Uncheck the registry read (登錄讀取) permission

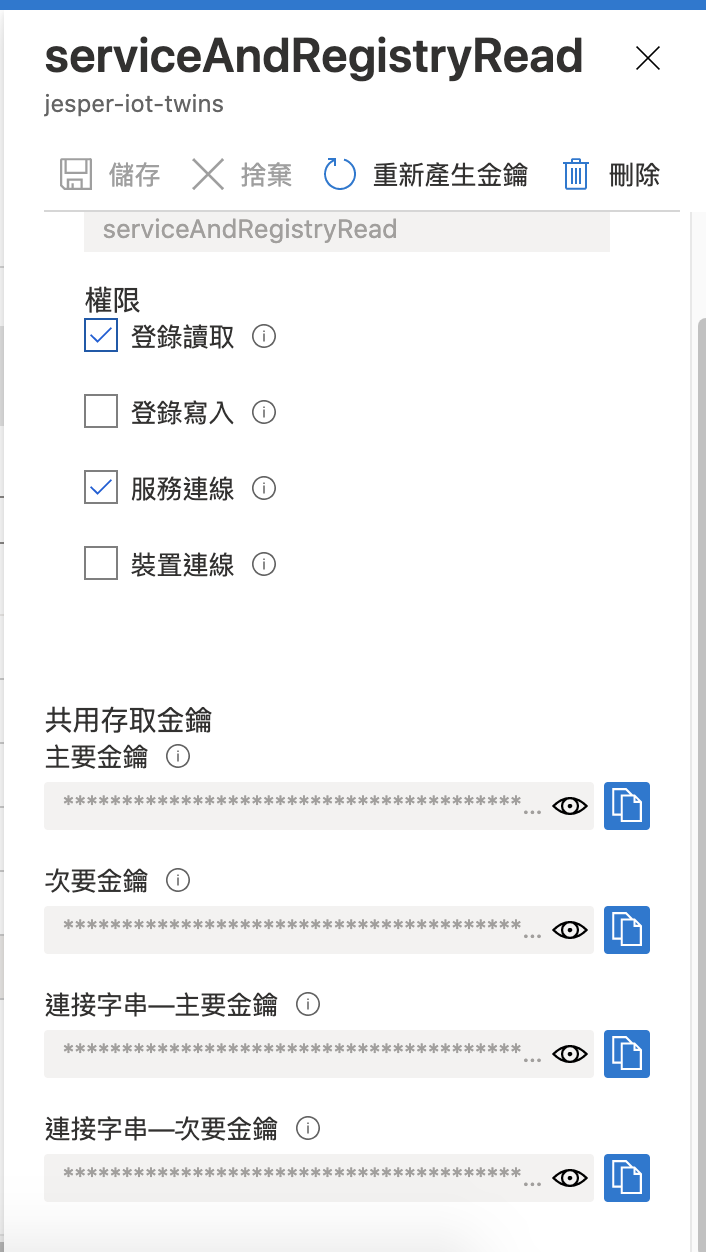click(x=101, y=336)
